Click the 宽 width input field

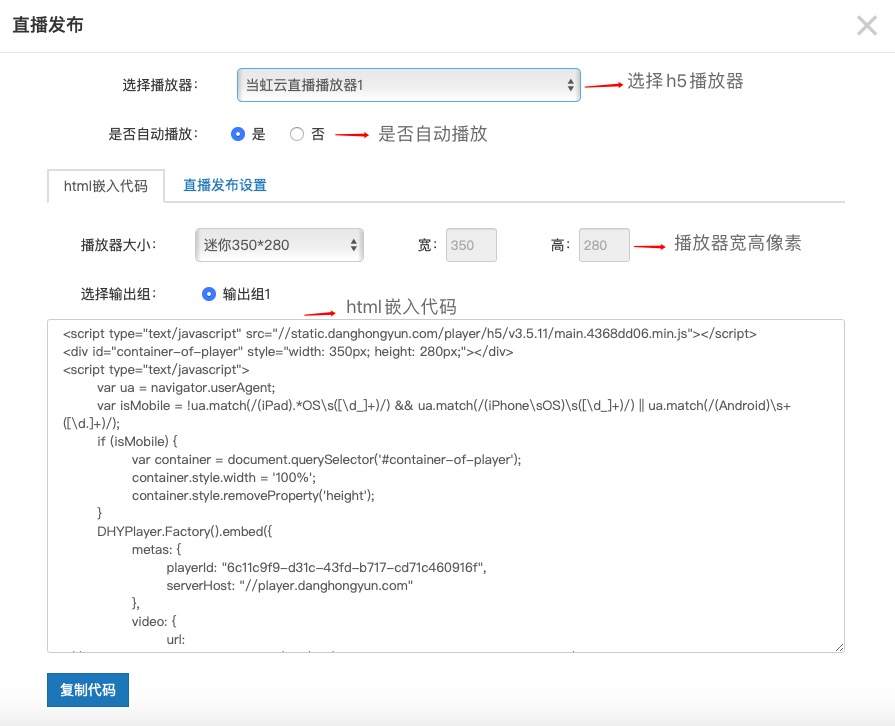(471, 245)
